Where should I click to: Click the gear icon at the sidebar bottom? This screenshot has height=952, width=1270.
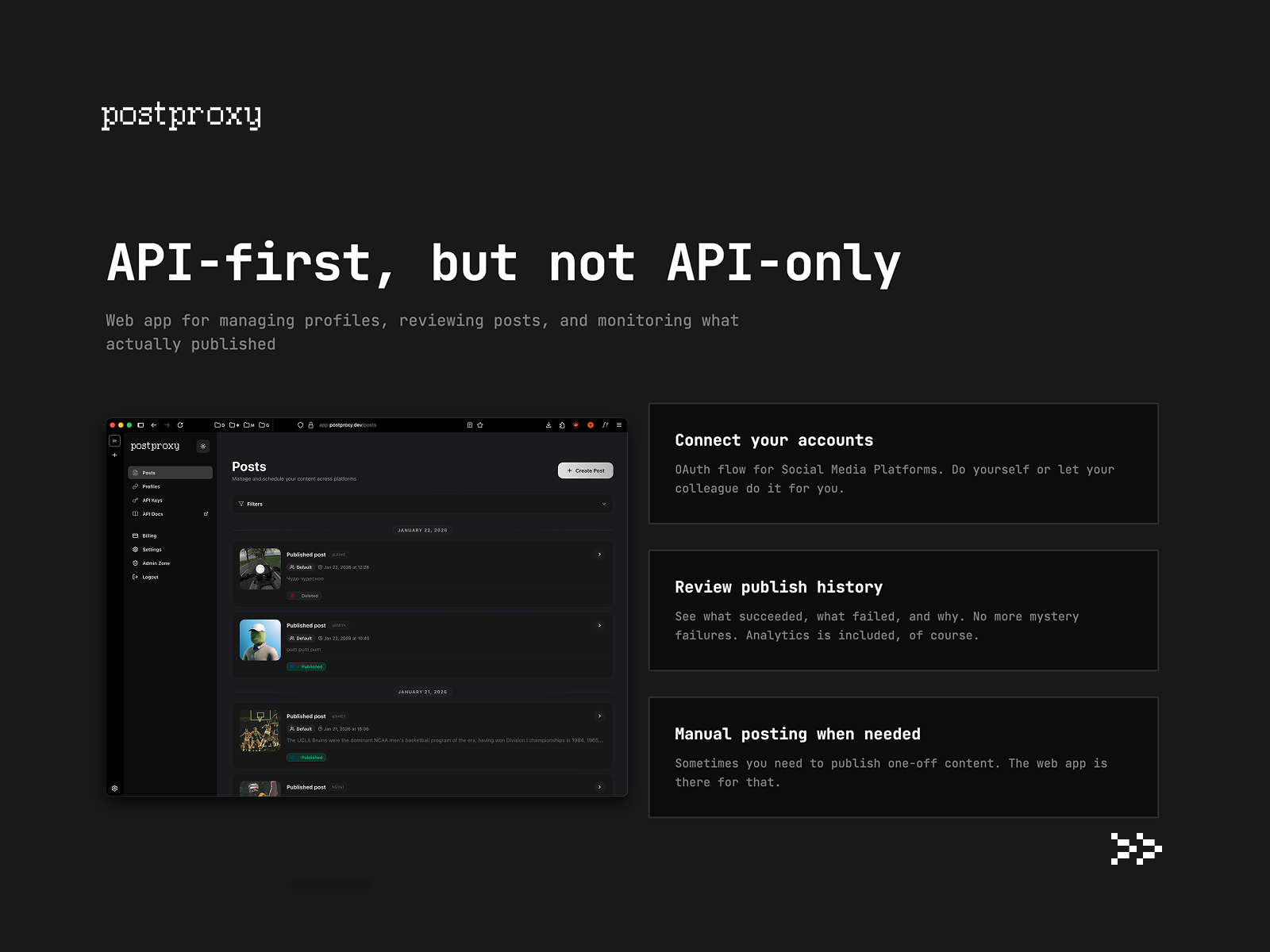115,788
